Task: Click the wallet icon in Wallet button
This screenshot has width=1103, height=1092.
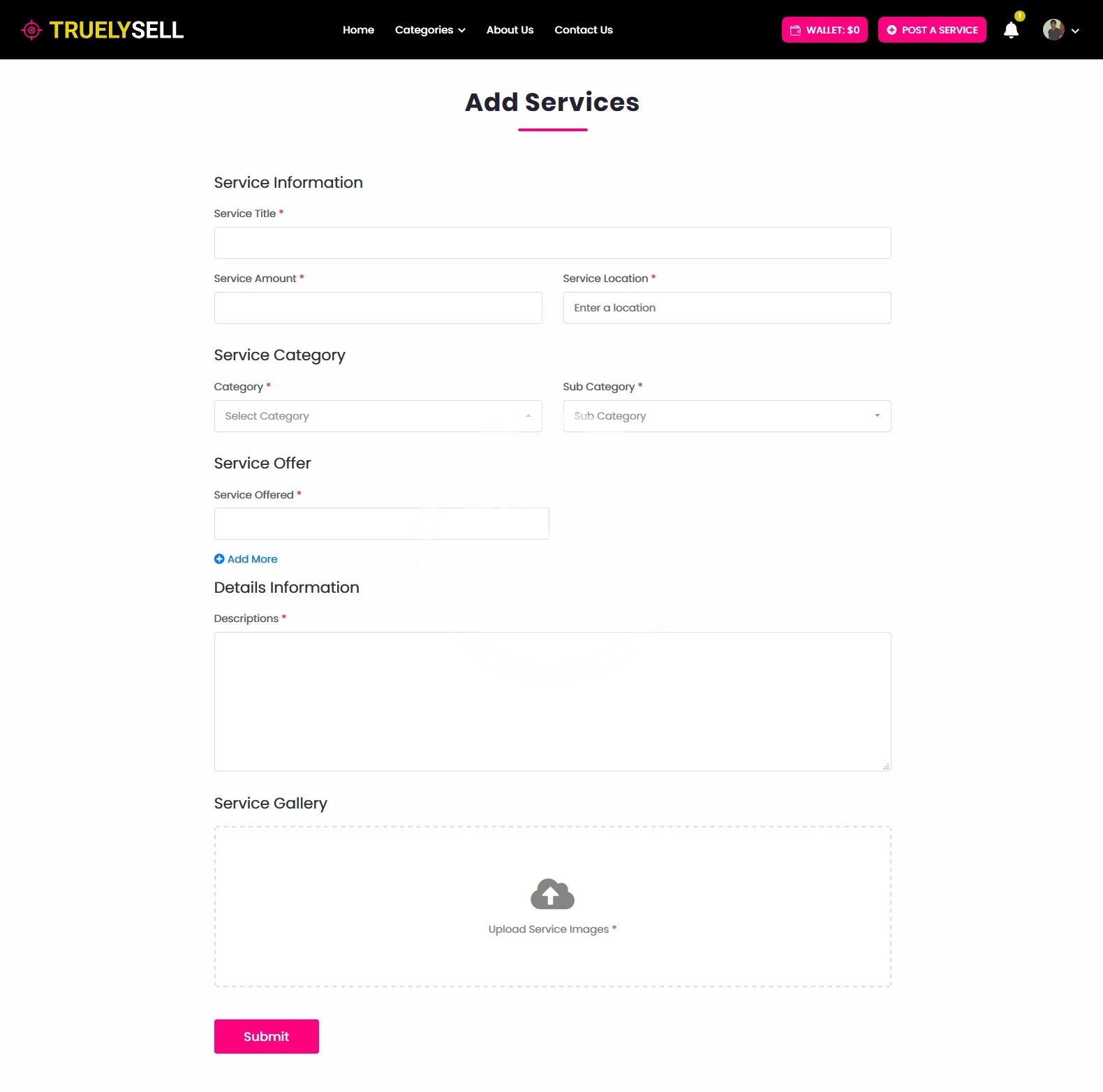Action: coord(795,30)
